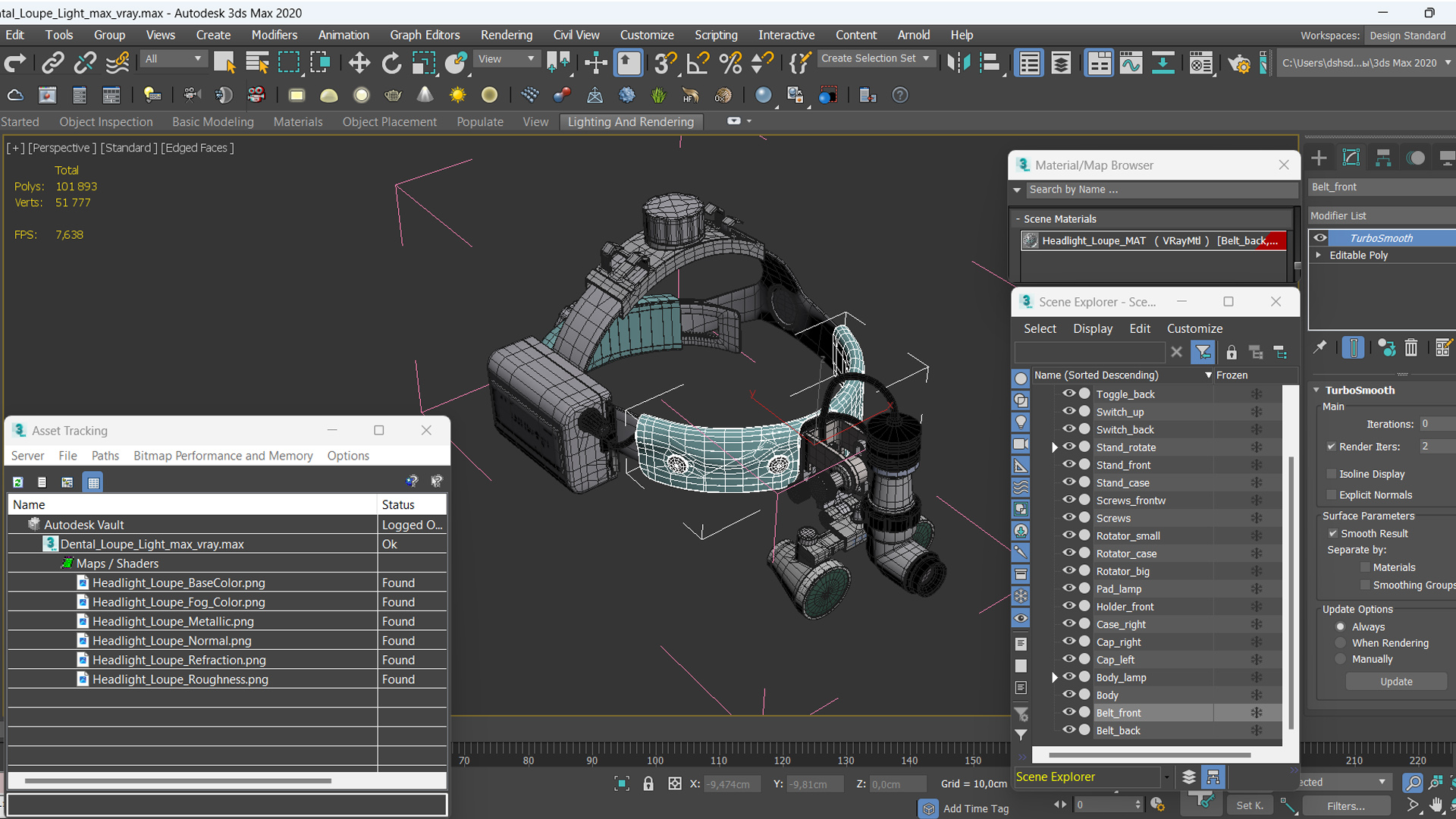The height and width of the screenshot is (819, 1456).
Task: Click the Remove modifier trash icon
Action: coord(1410,347)
